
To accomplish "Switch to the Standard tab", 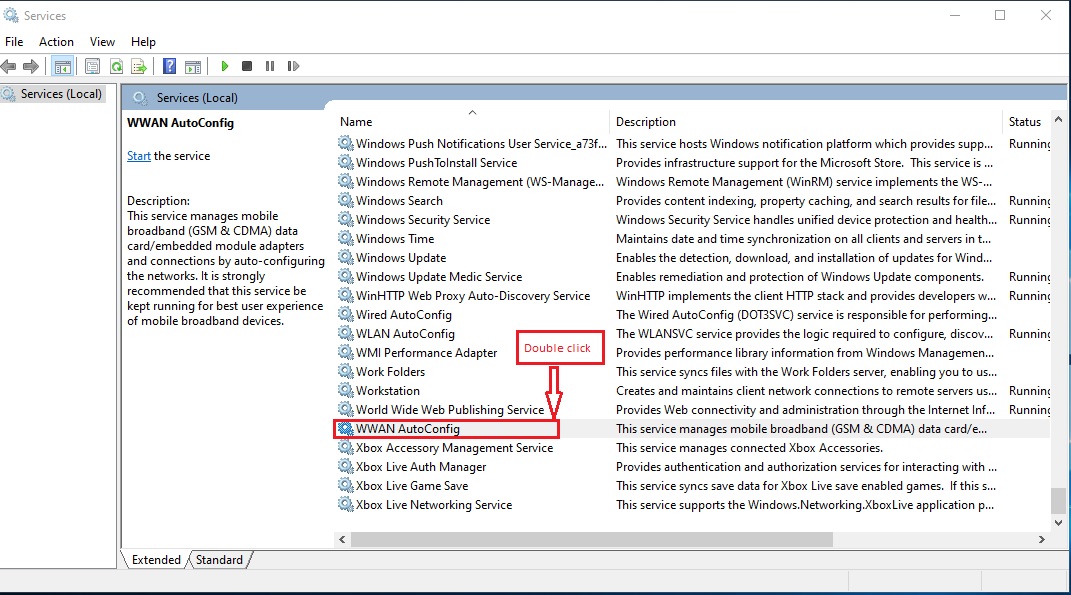I will click(218, 560).
